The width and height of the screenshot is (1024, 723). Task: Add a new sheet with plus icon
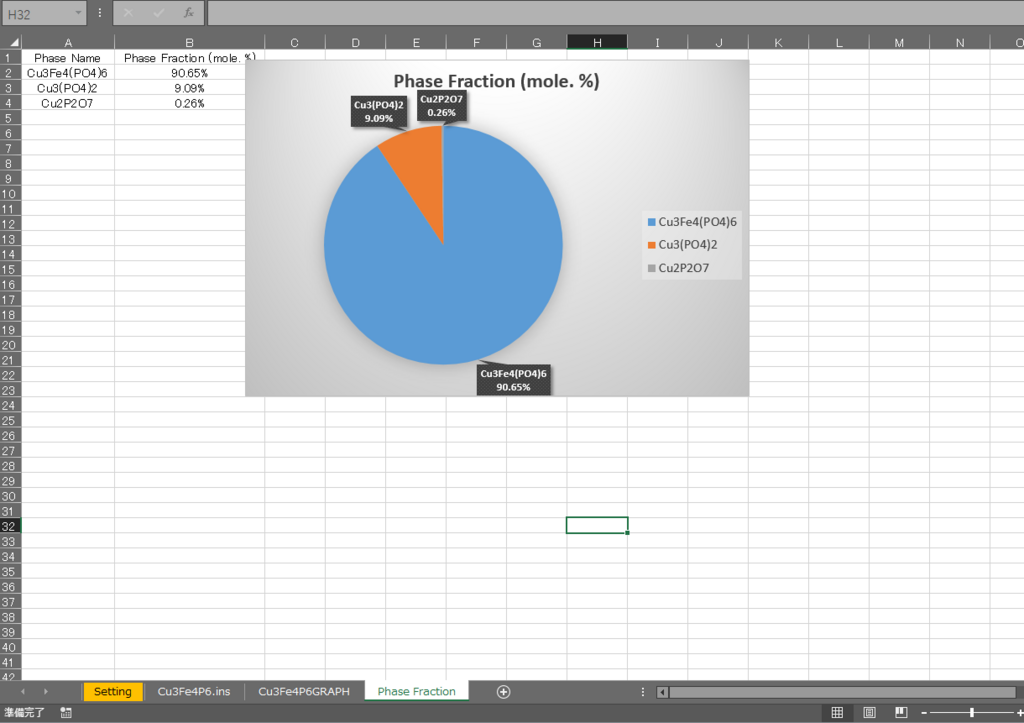tap(504, 692)
